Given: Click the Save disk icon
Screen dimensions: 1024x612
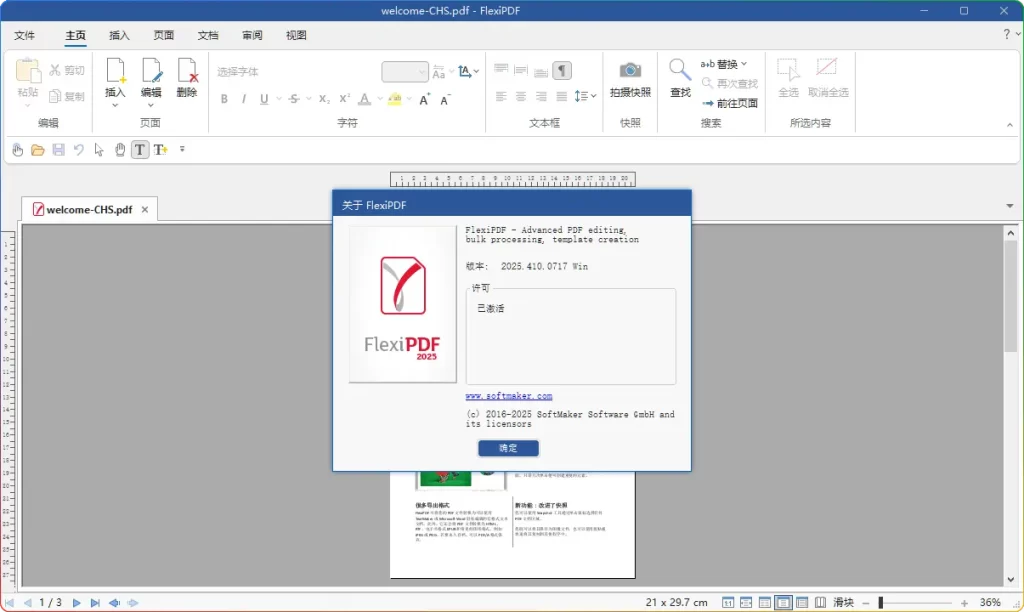Looking at the screenshot, I should point(58,150).
